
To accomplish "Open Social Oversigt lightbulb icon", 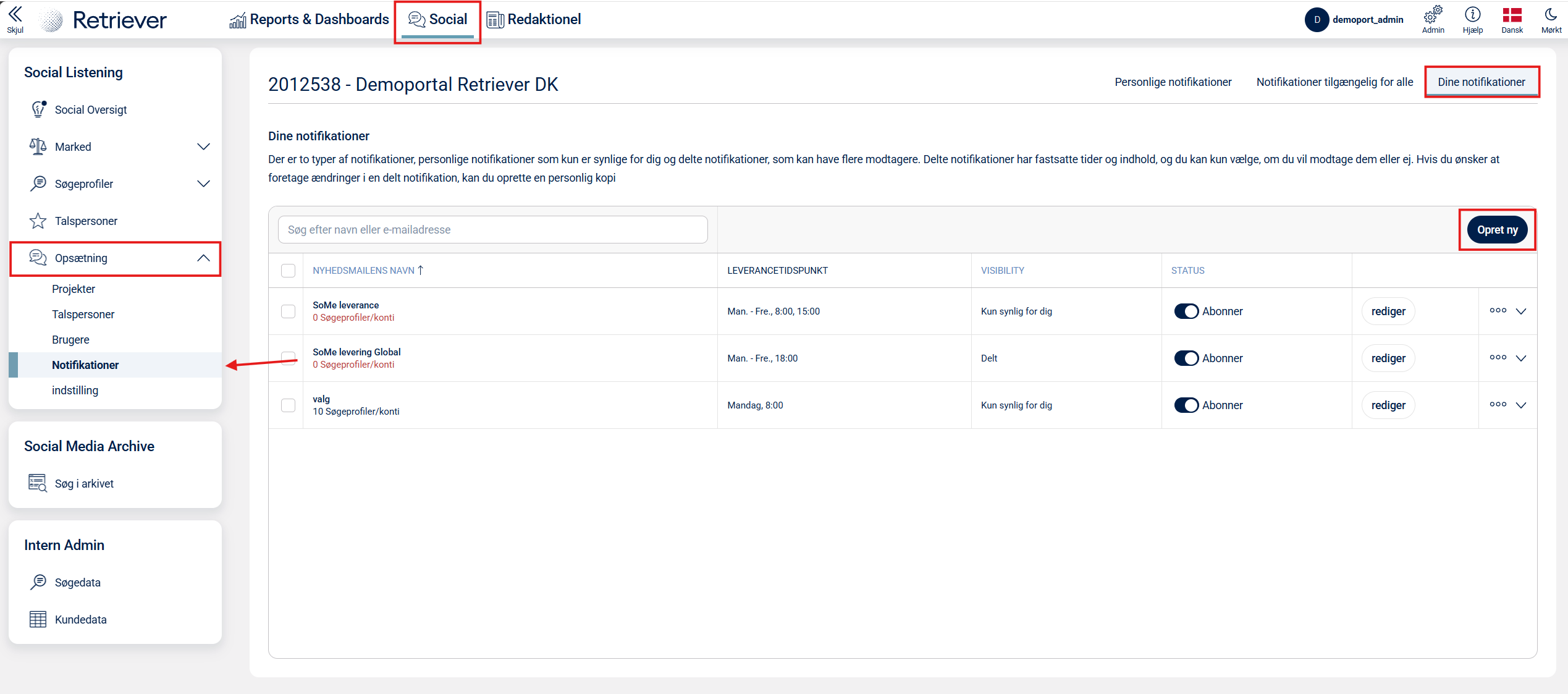I will [38, 109].
